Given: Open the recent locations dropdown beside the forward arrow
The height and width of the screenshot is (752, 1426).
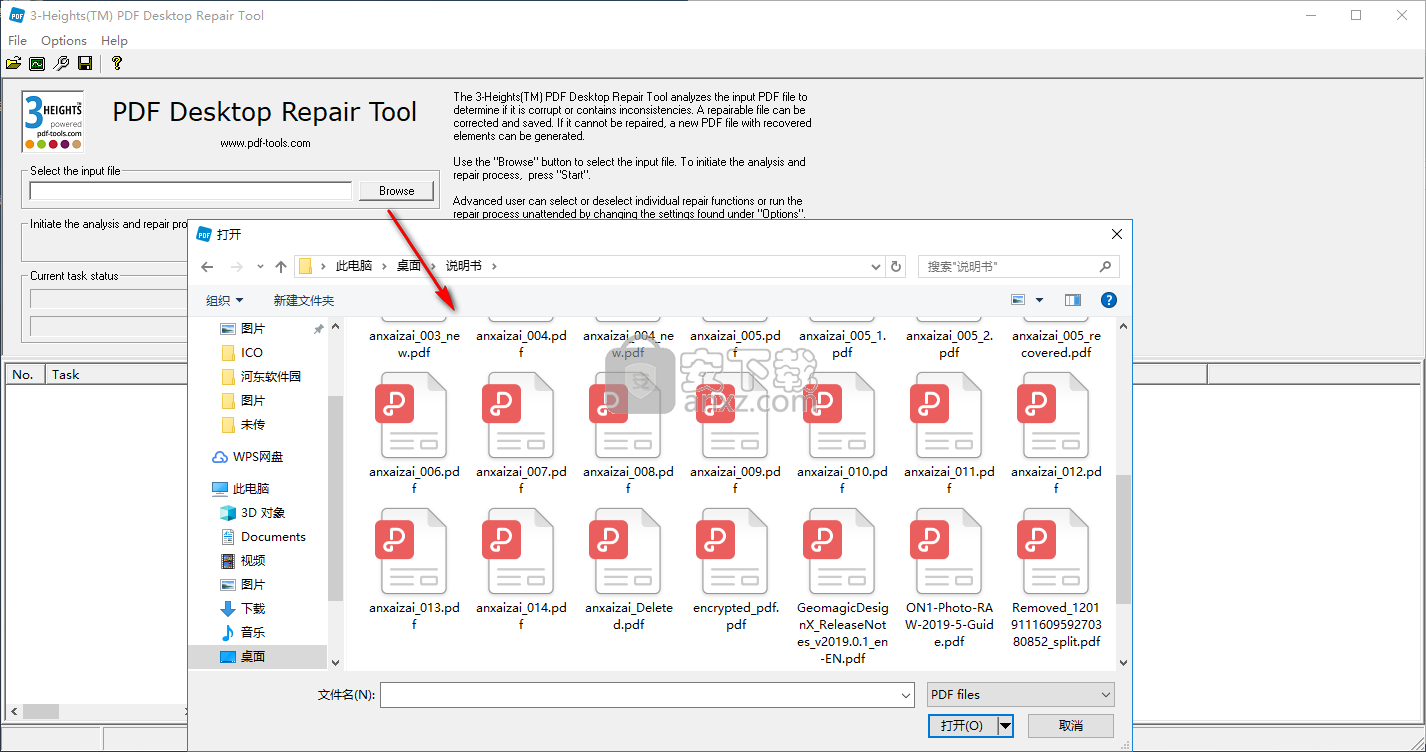Looking at the screenshot, I should pyautogui.click(x=260, y=267).
